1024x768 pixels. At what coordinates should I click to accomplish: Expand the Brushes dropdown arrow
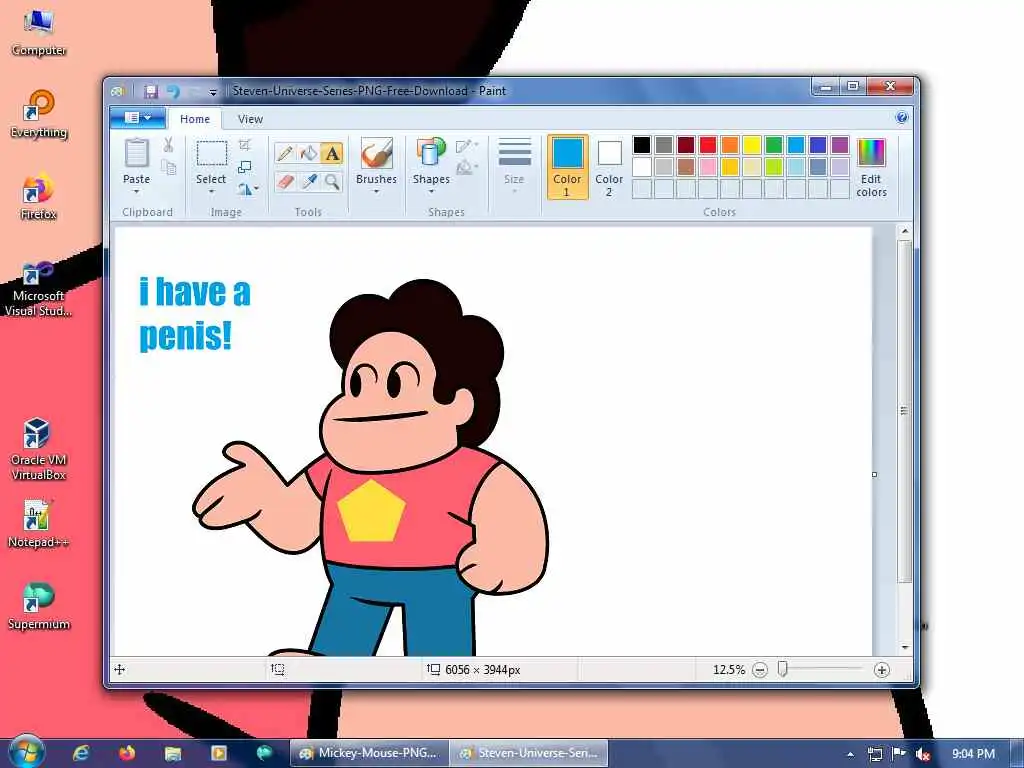377,192
